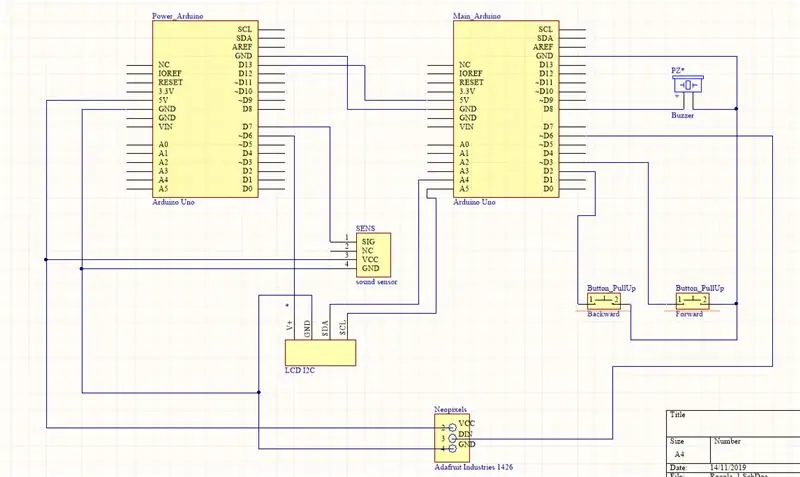800x477 pixels.
Task: Click the VCC pin on sound sensor
Action: click(x=370, y=259)
